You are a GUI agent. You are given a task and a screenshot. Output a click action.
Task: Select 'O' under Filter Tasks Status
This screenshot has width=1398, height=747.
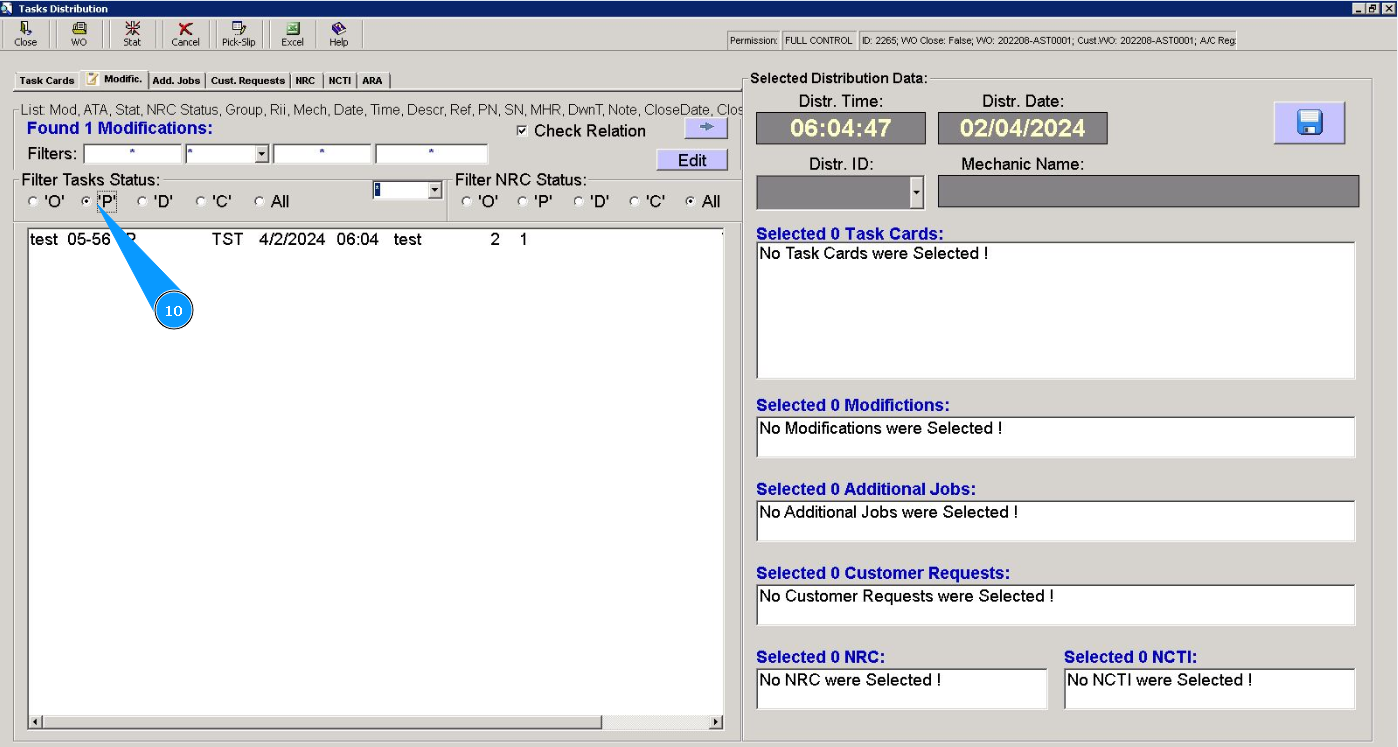[33, 202]
